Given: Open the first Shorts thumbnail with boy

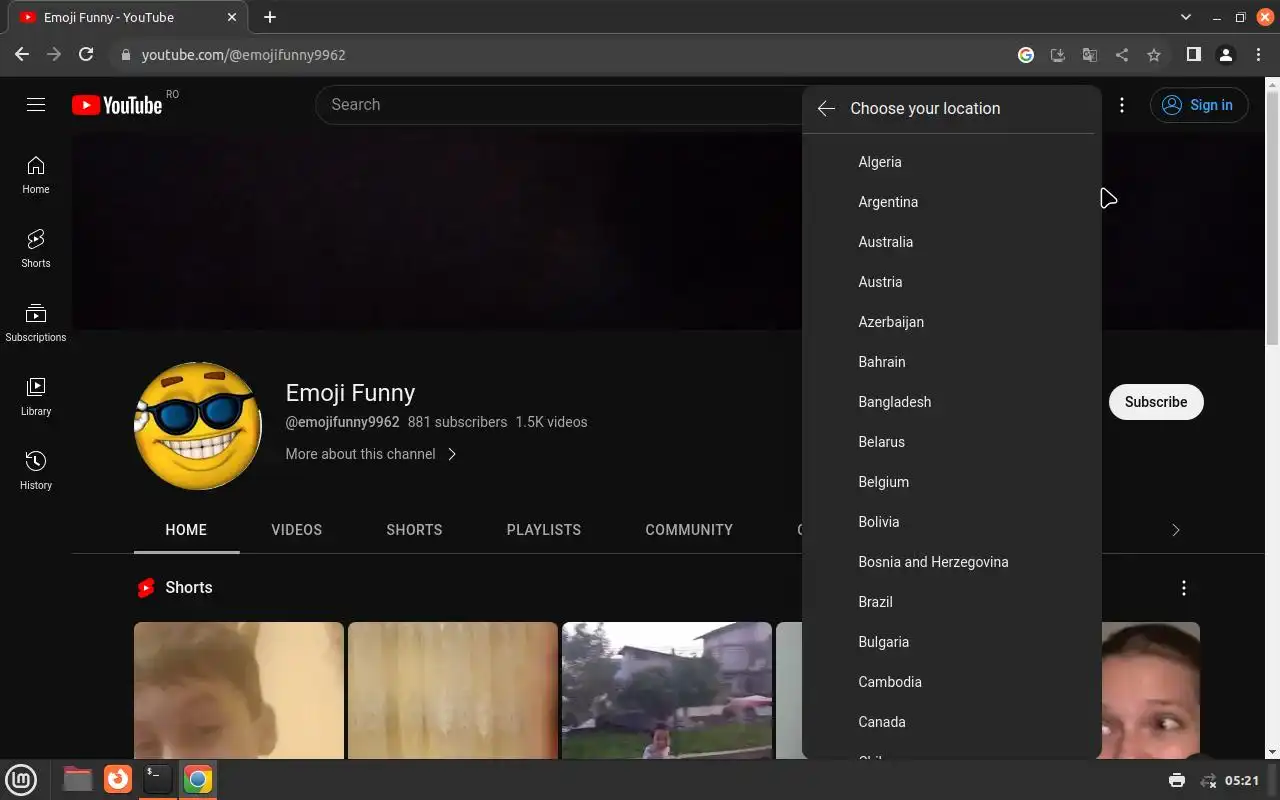Looking at the screenshot, I should click(x=239, y=690).
